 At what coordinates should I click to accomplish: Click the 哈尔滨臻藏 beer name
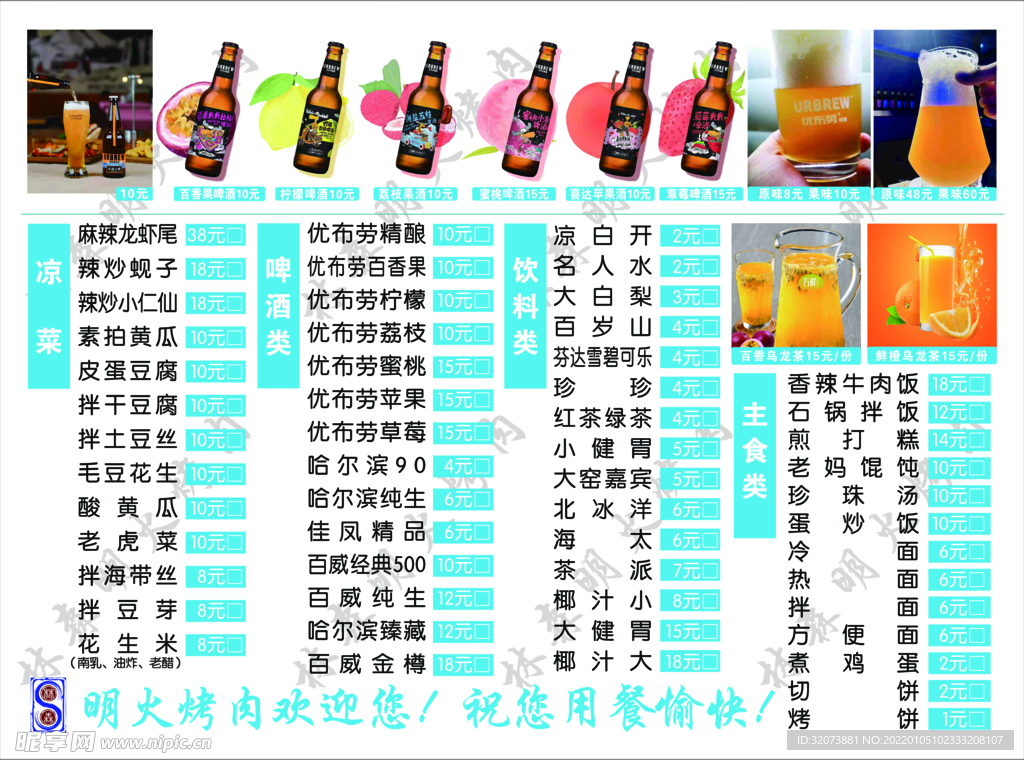click(x=367, y=631)
